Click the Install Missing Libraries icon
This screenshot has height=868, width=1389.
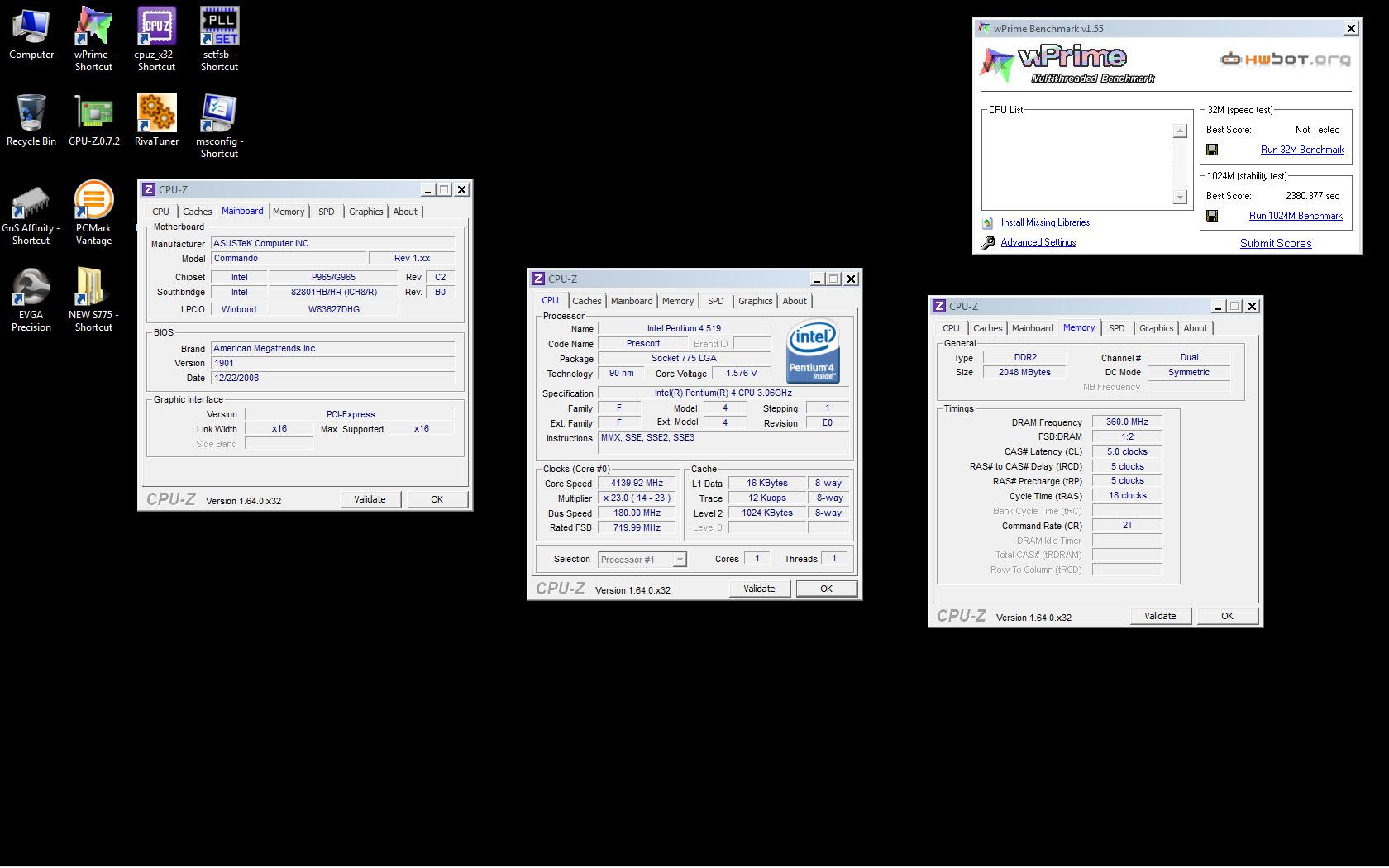pyautogui.click(x=987, y=222)
